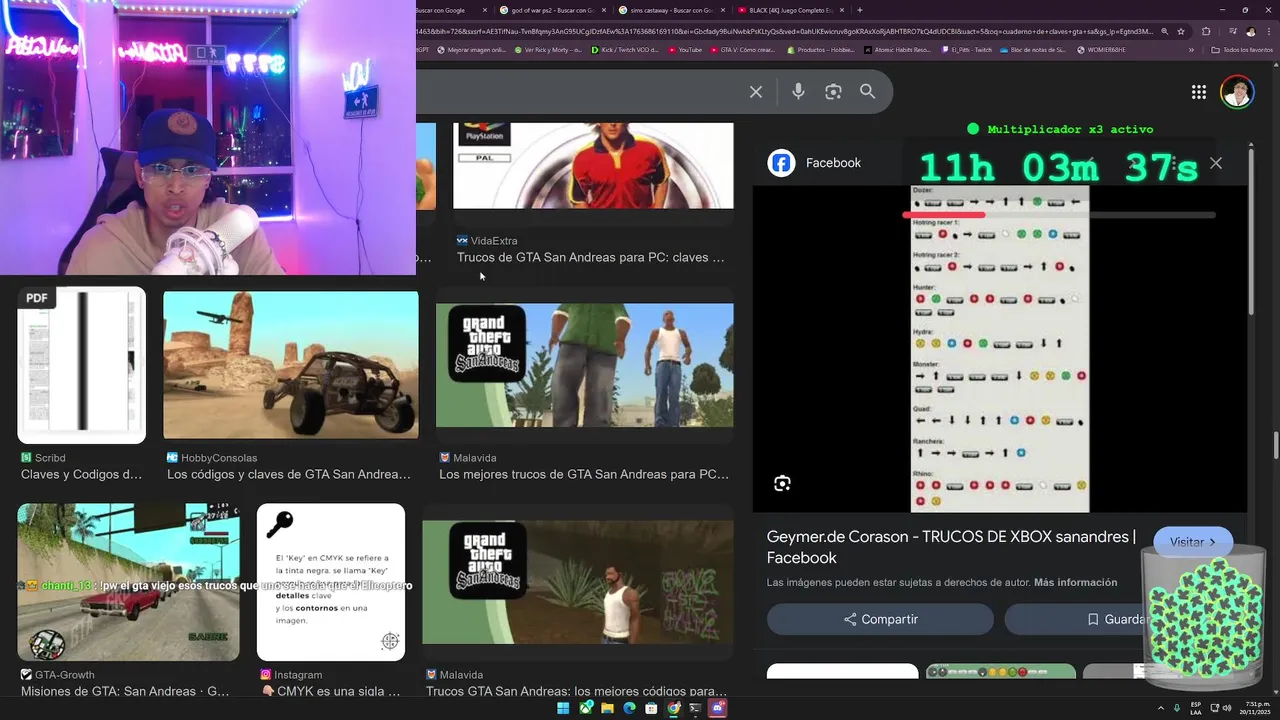The height and width of the screenshot is (720, 1280).
Task: Open the 'Atomic Habits Reso...' bookmark
Action: (x=897, y=49)
